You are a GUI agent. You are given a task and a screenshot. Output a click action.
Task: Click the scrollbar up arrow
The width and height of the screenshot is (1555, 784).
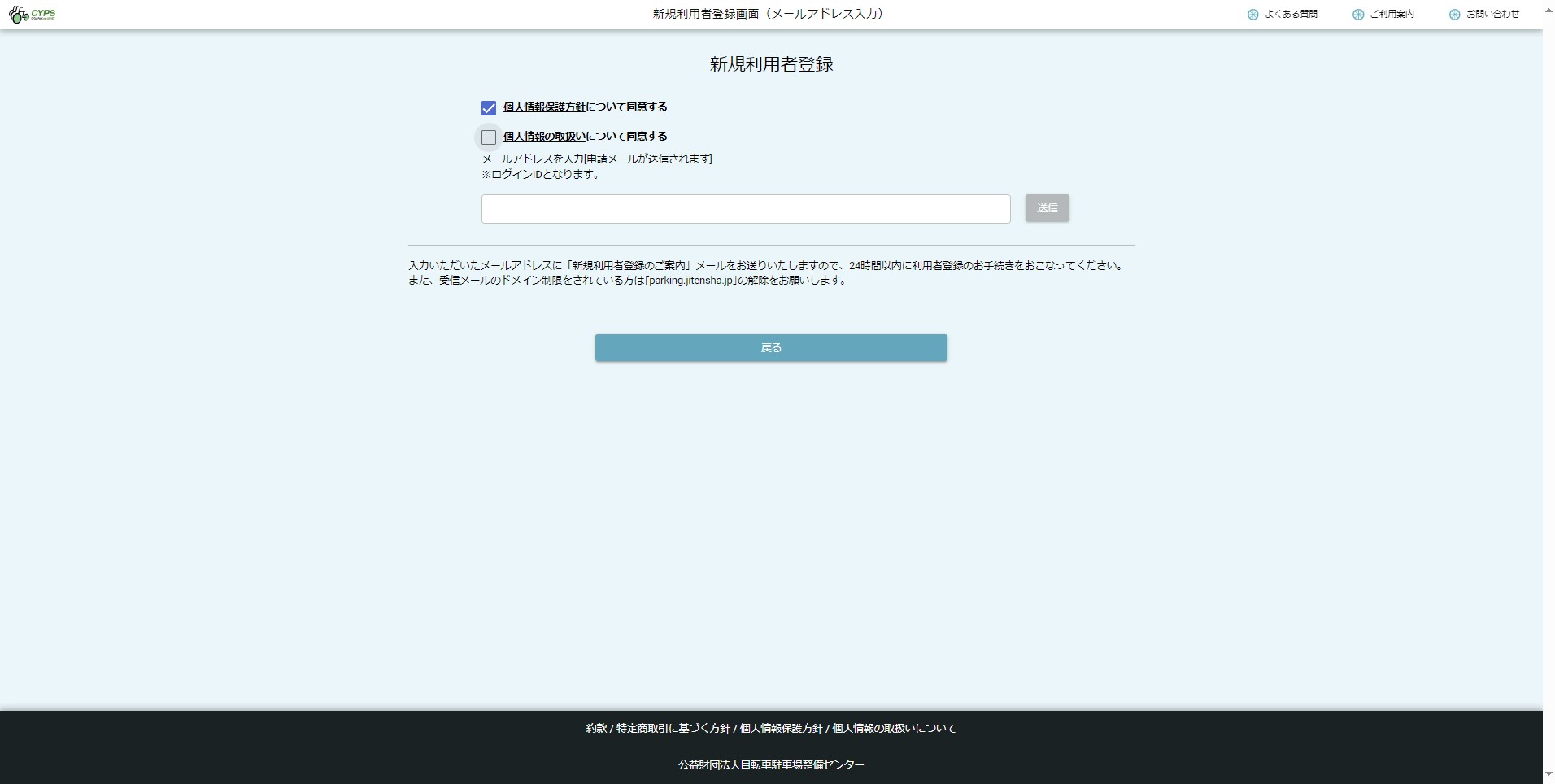click(x=1548, y=11)
